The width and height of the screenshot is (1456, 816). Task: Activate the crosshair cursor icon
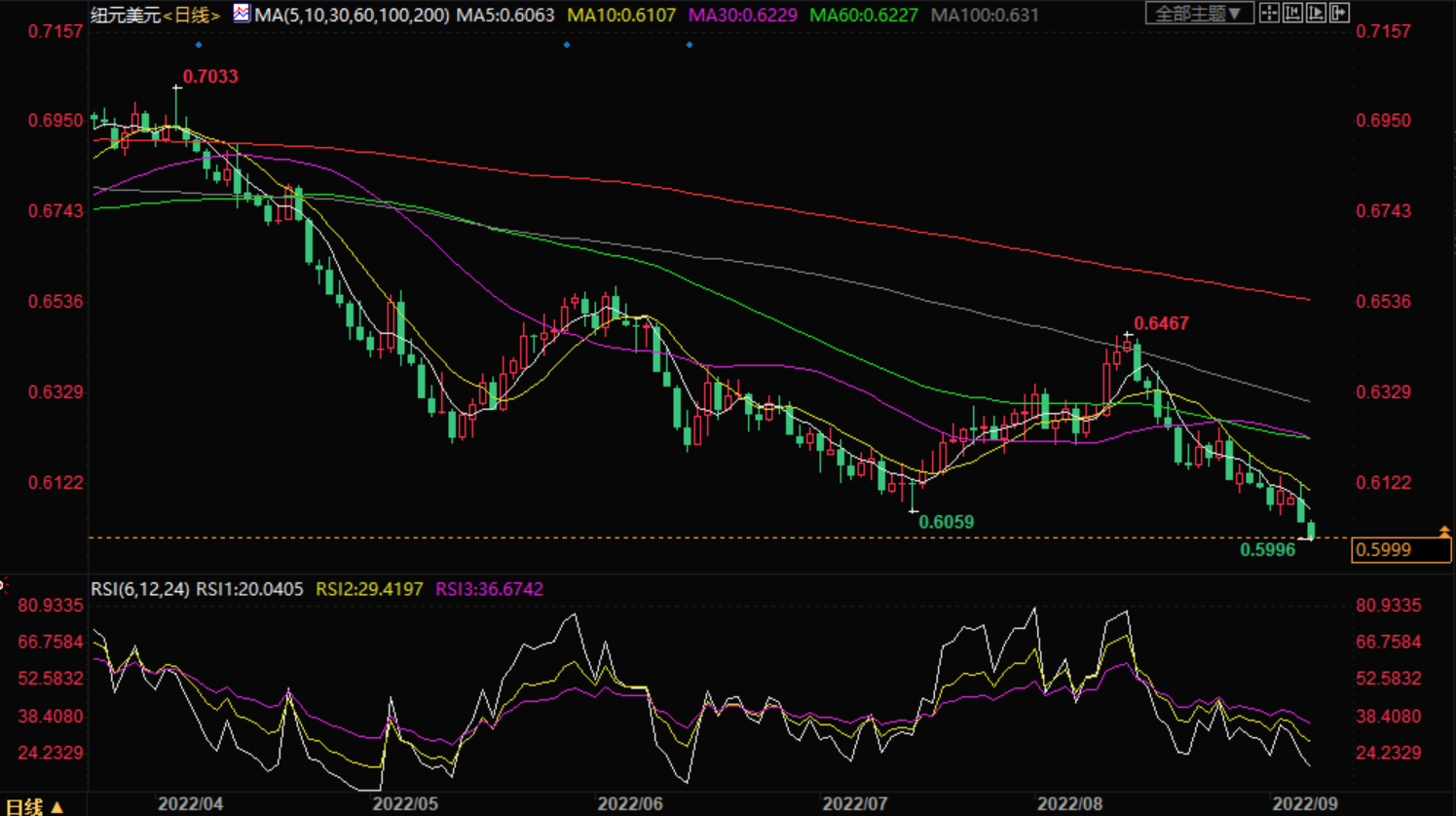pyautogui.click(x=1269, y=14)
